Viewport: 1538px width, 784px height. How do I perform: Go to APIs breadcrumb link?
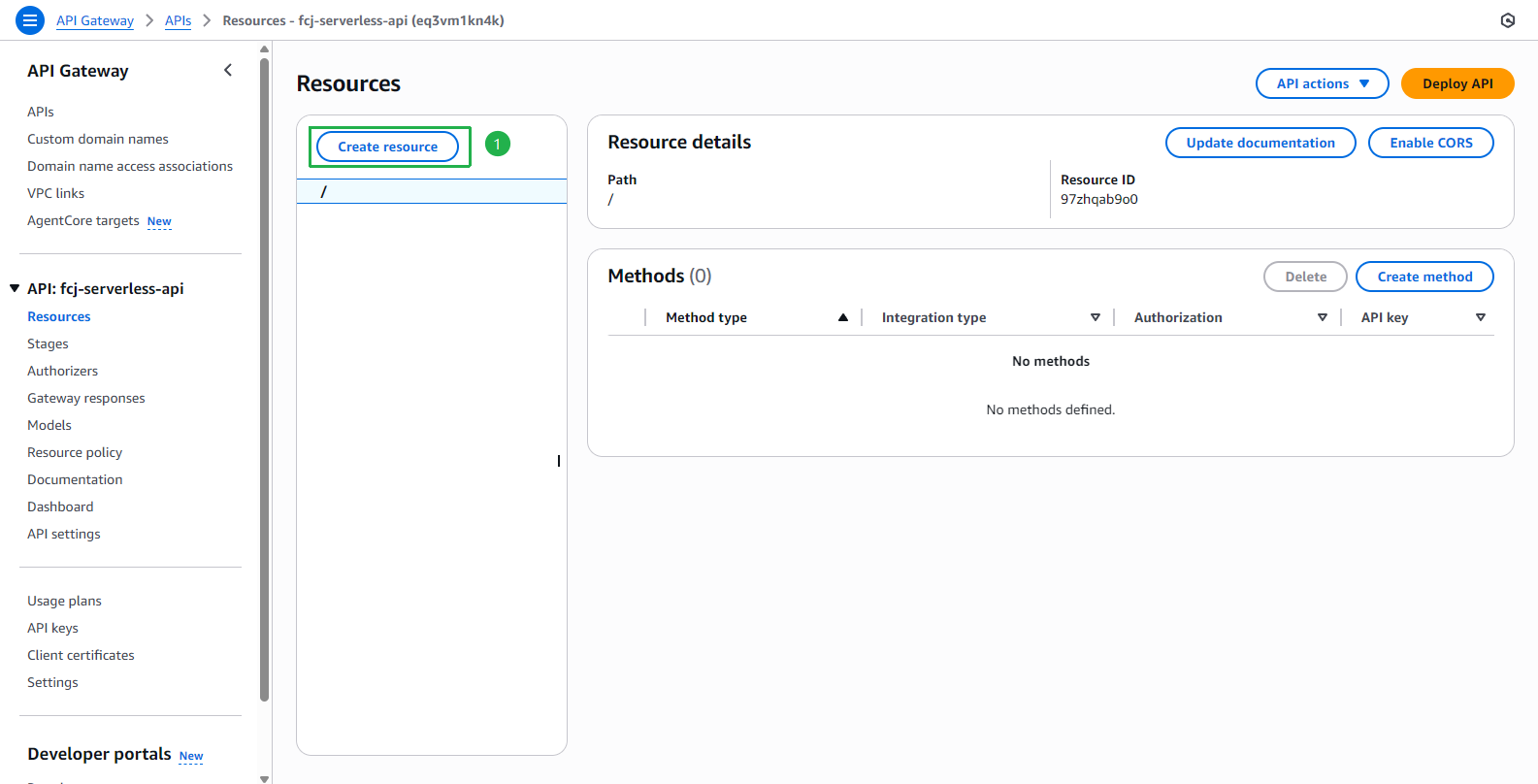coord(179,20)
